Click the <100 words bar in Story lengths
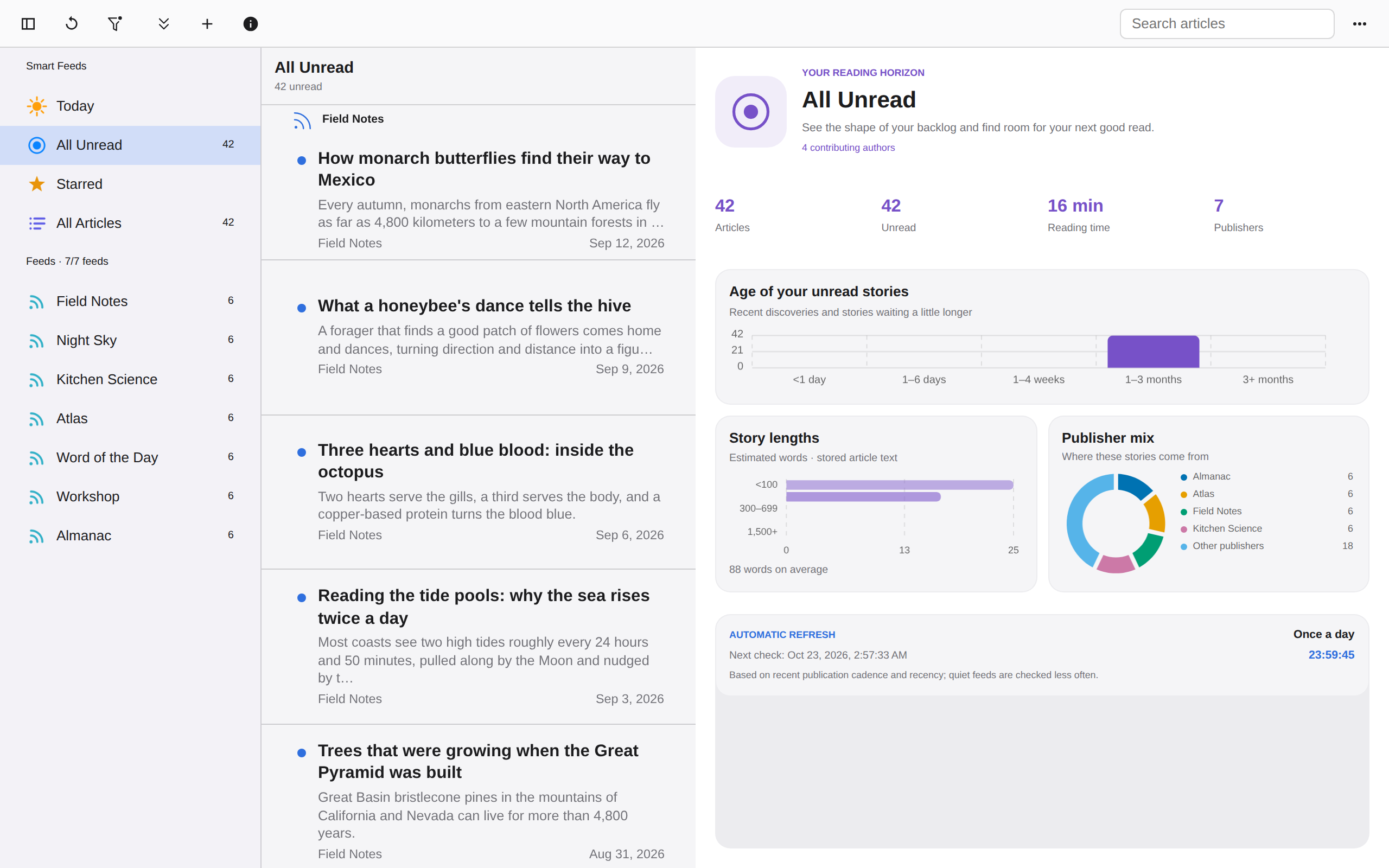 point(899,485)
